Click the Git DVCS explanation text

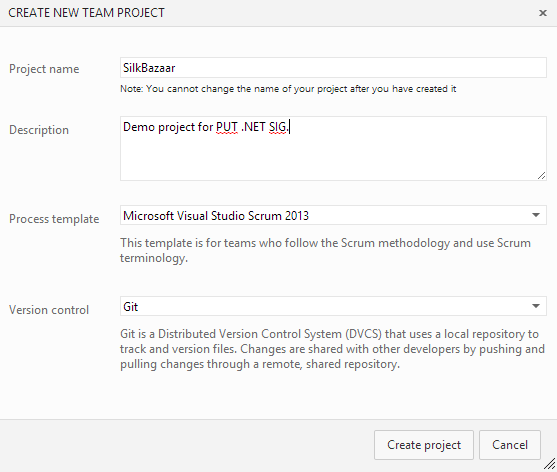click(332, 349)
